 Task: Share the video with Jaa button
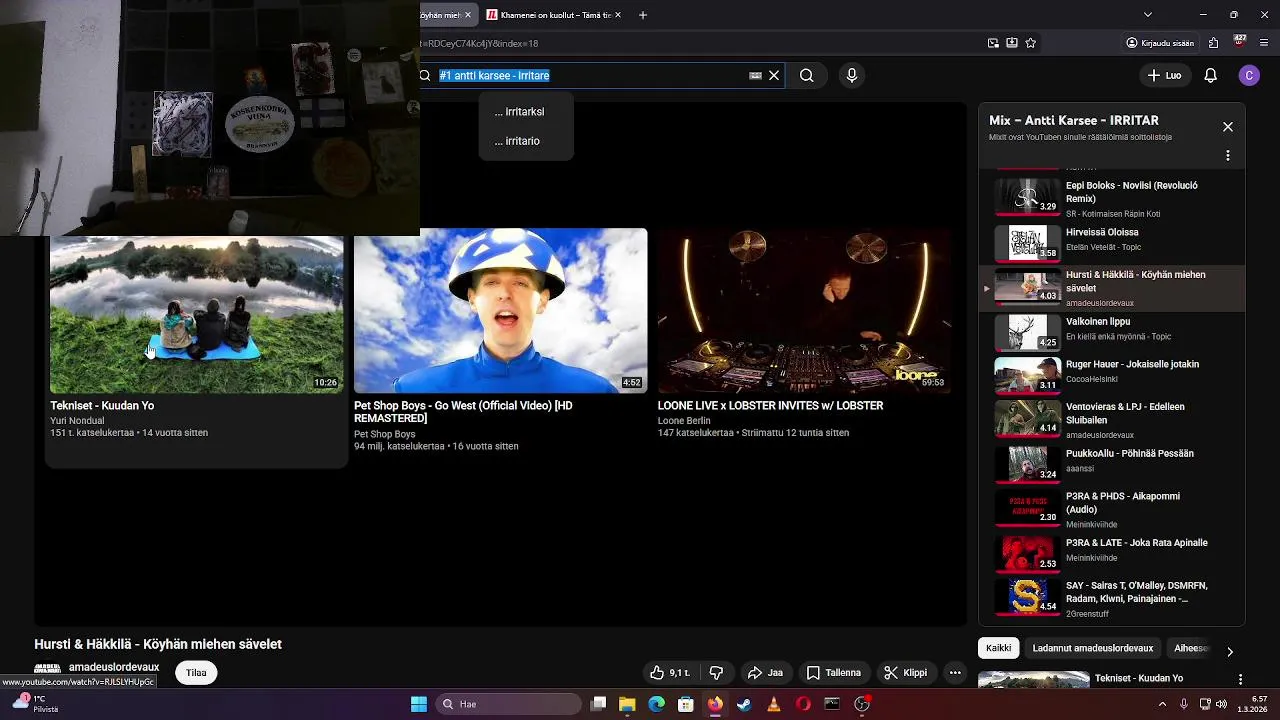tap(765, 673)
